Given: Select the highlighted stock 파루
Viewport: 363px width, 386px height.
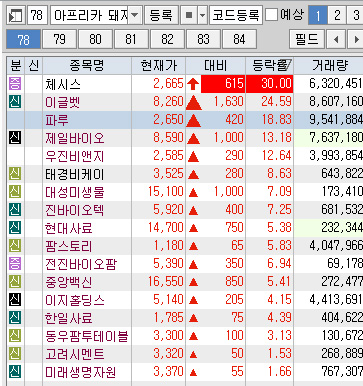Looking at the screenshot, I should click(57, 120).
